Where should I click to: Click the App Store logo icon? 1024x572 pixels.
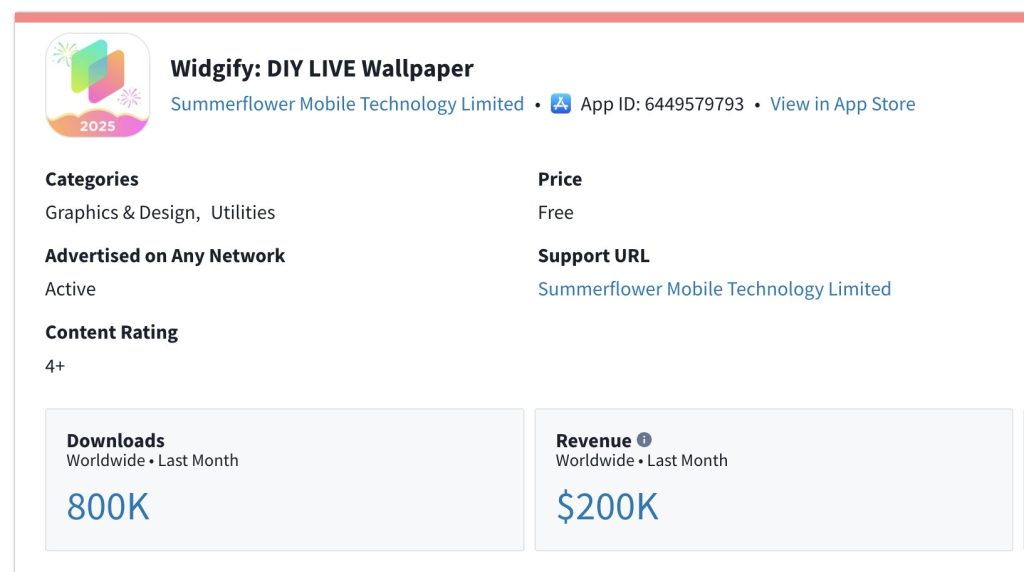click(561, 104)
